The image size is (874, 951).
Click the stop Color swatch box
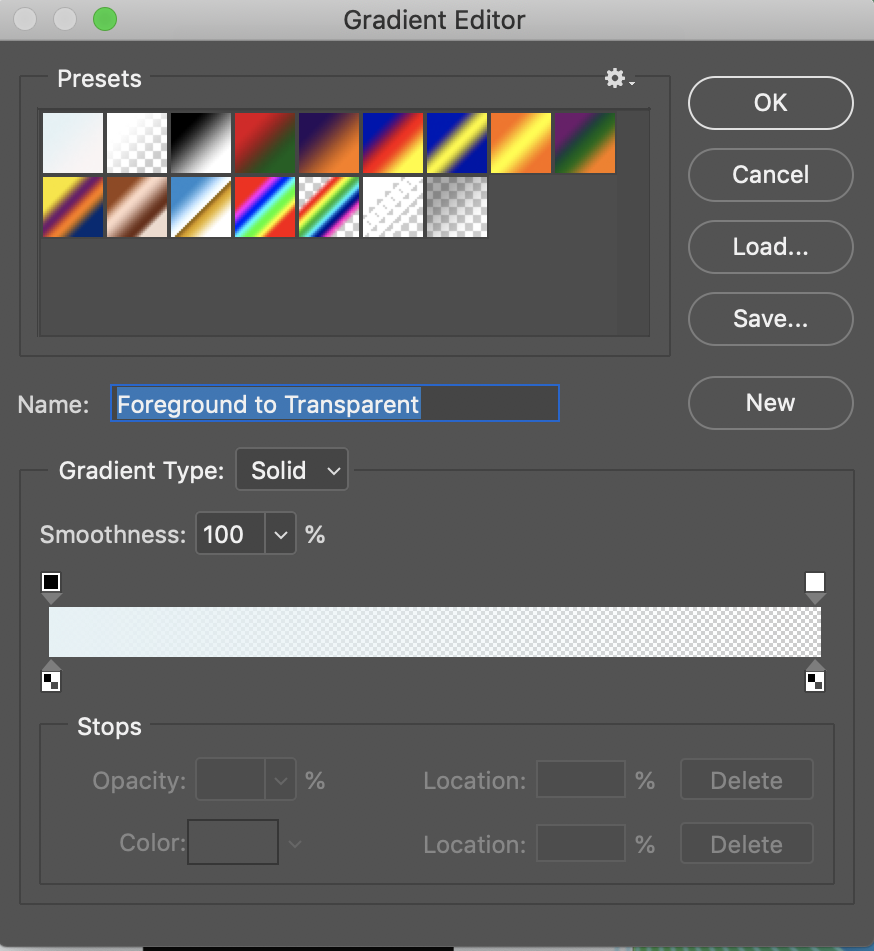point(233,843)
